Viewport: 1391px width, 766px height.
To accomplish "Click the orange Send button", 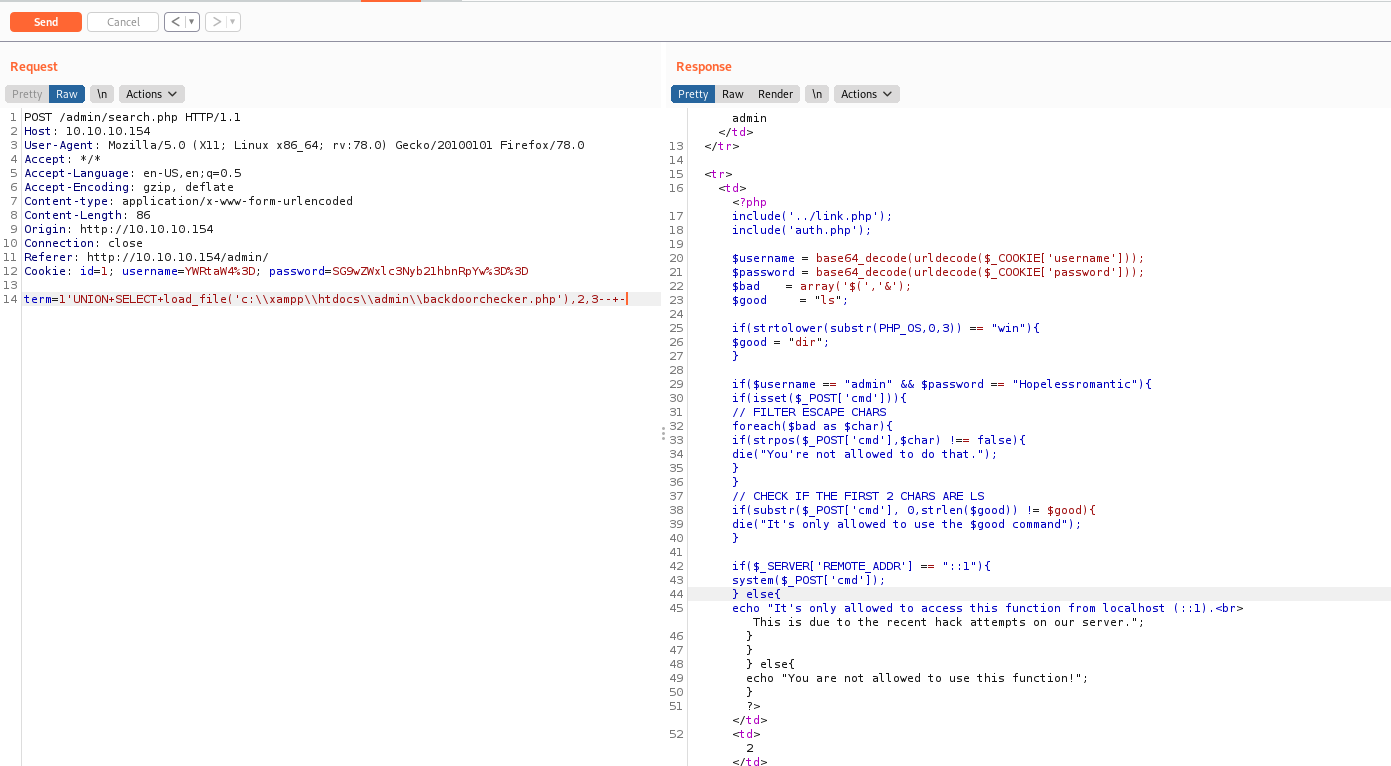I will (x=45, y=22).
